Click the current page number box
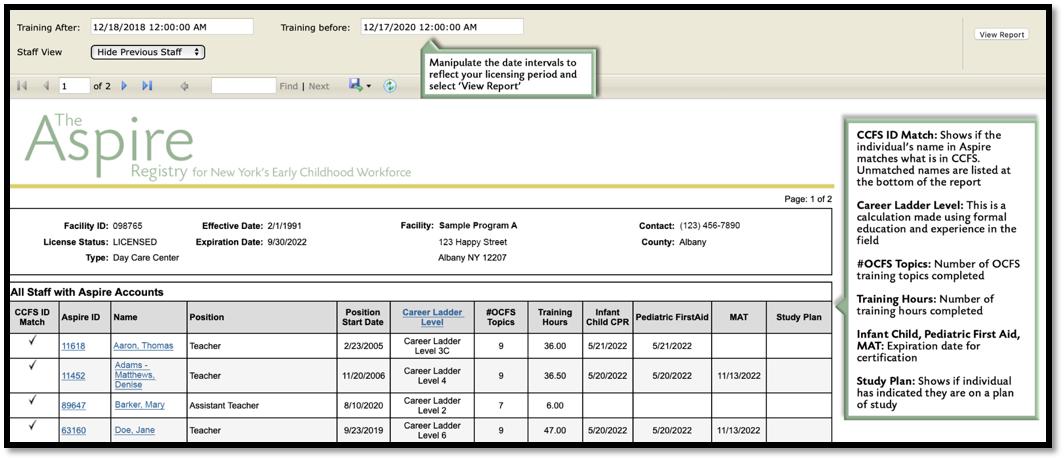This screenshot has width=1064, height=460. [74, 86]
